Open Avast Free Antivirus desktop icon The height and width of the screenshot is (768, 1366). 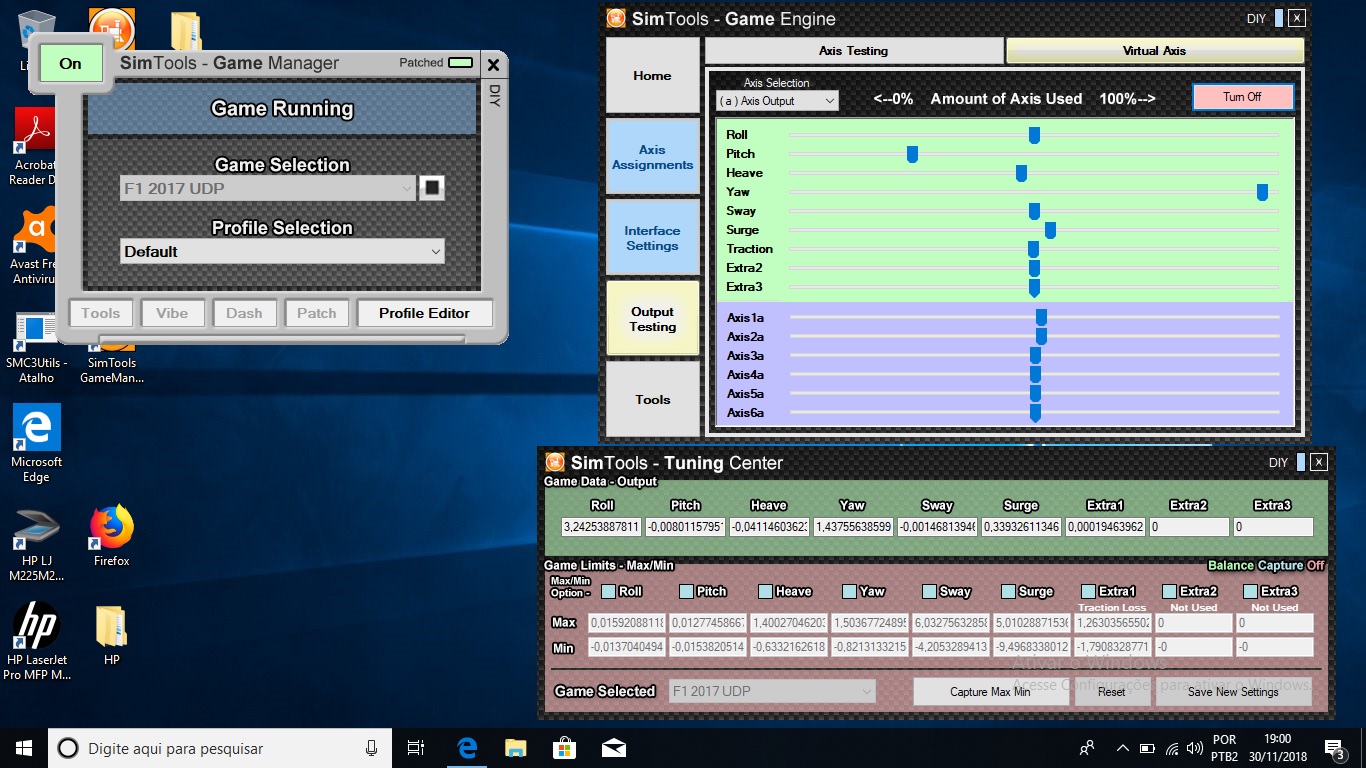(35, 246)
